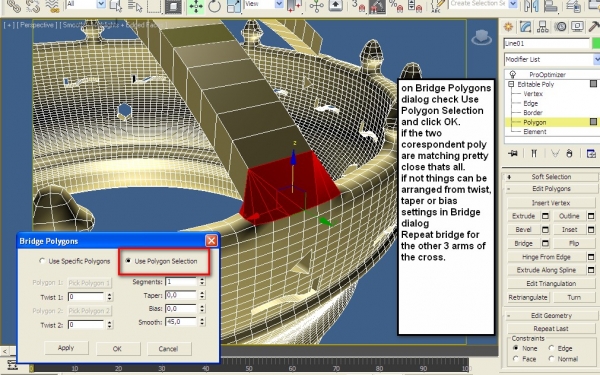The height and width of the screenshot is (375, 600).
Task: Open the Modifier List dropdown
Action: [551, 59]
